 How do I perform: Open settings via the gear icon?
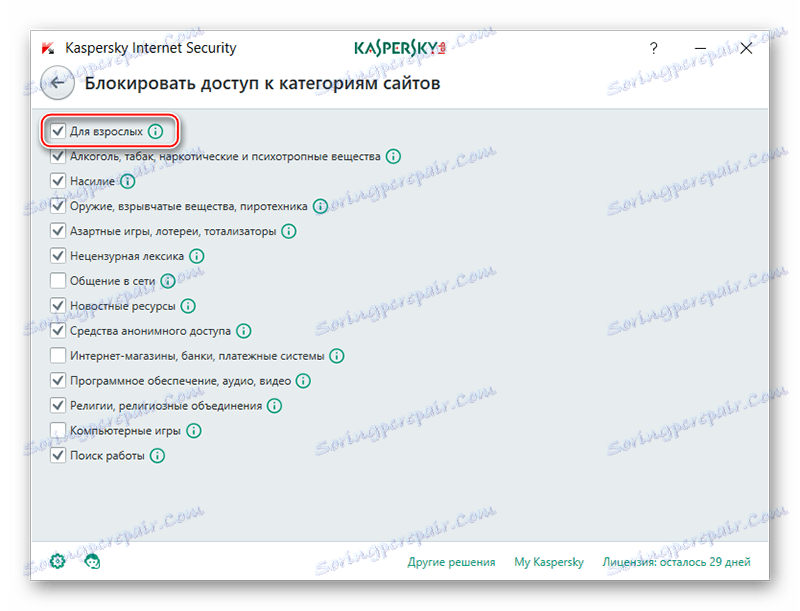[58, 562]
